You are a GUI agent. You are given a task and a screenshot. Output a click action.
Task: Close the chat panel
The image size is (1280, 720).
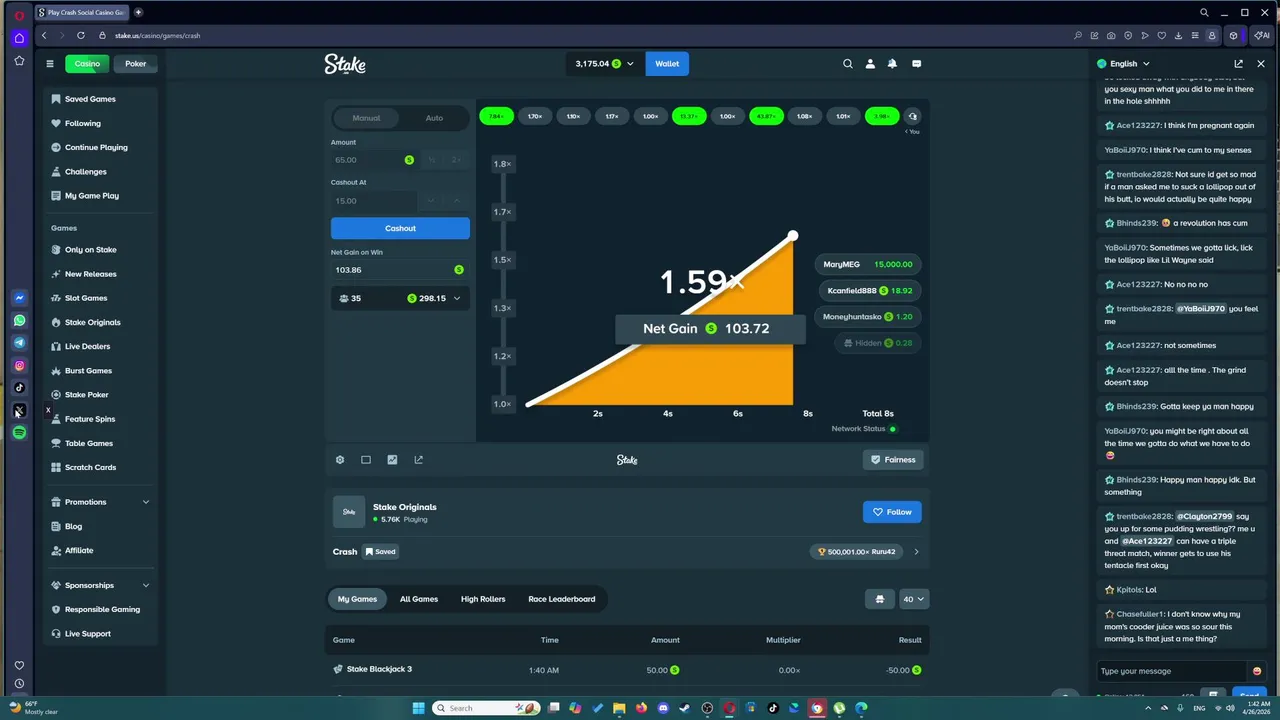pyautogui.click(x=1261, y=63)
